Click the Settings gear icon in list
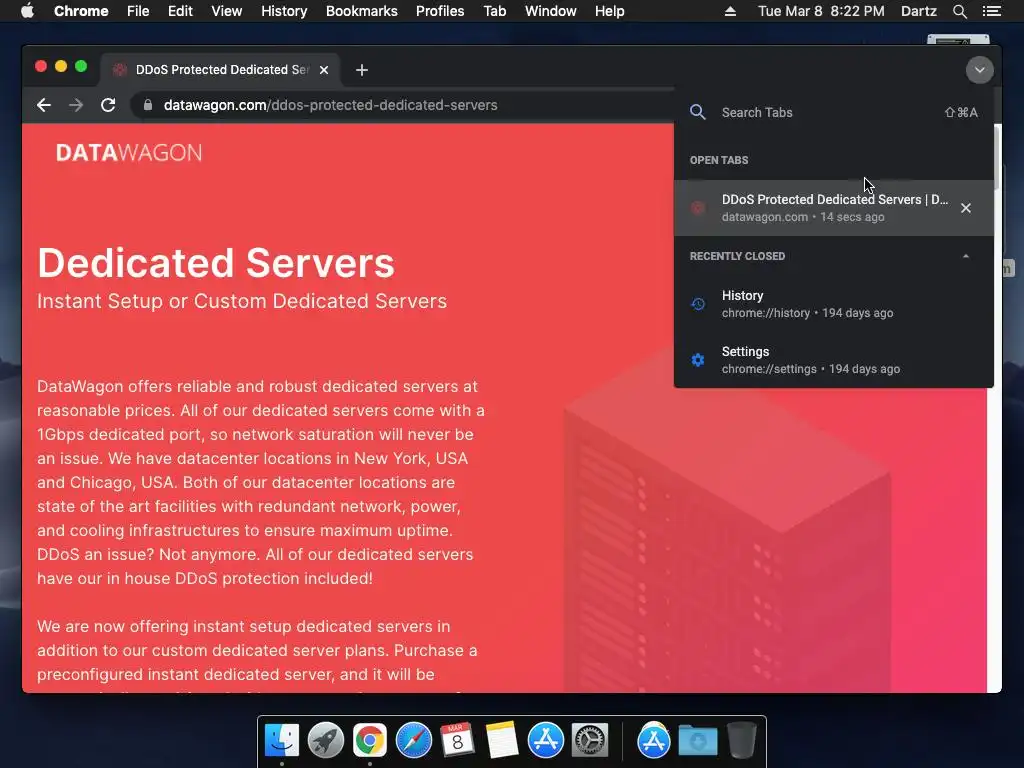1024x768 pixels. click(x=698, y=360)
